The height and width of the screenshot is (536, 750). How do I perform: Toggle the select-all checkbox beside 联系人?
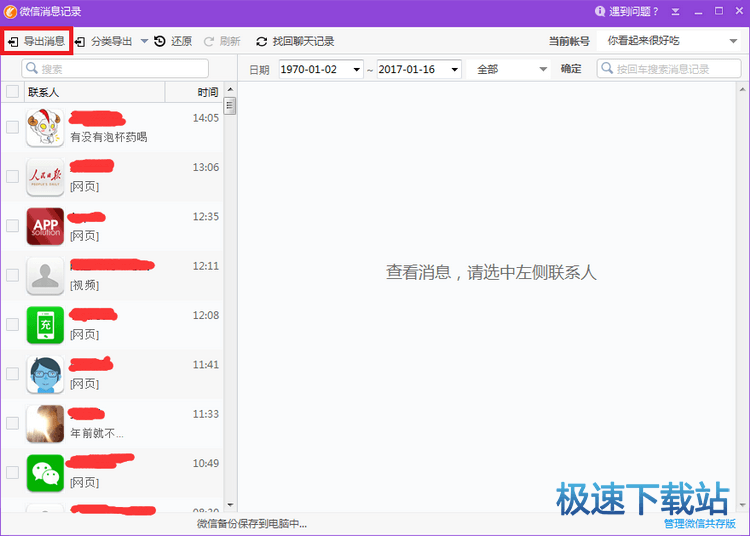12,91
